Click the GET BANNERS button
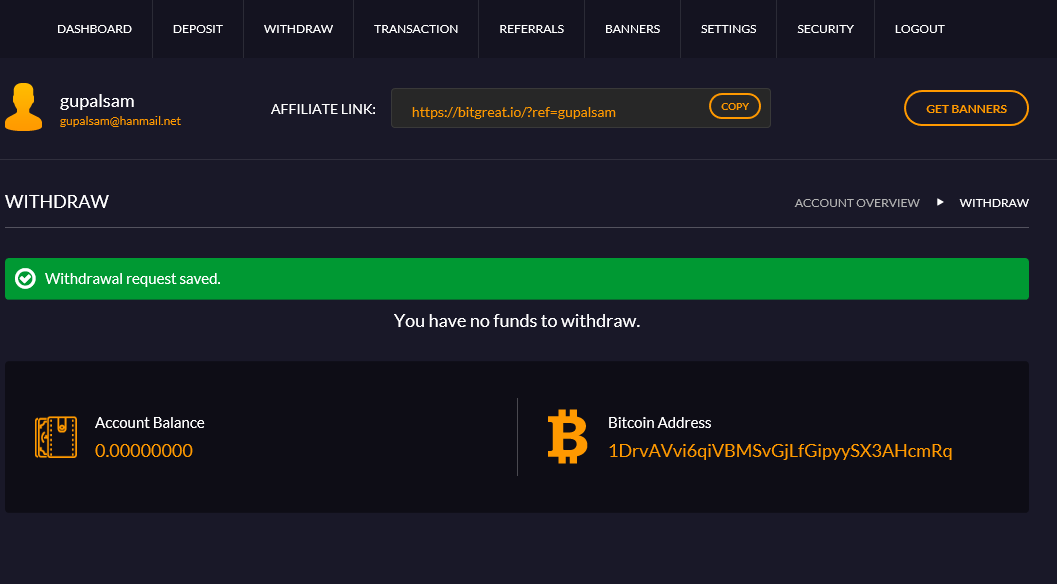This screenshot has width=1057, height=584. 966,108
